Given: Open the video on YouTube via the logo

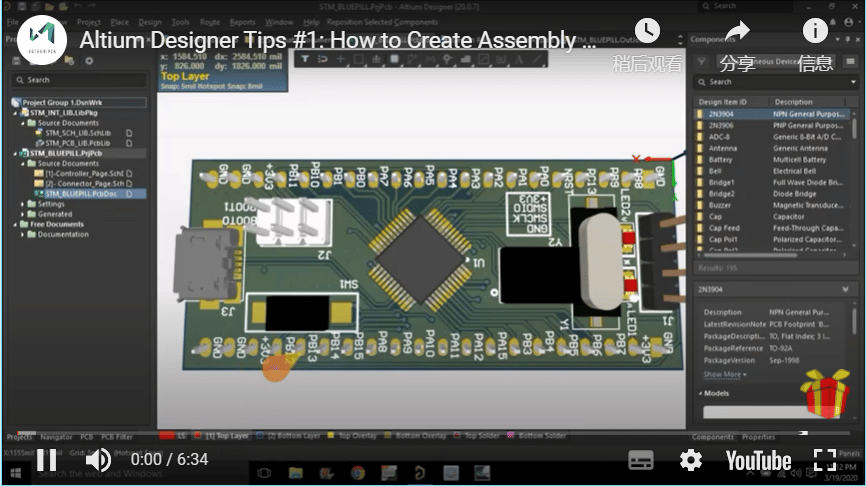Looking at the screenshot, I should [x=758, y=461].
